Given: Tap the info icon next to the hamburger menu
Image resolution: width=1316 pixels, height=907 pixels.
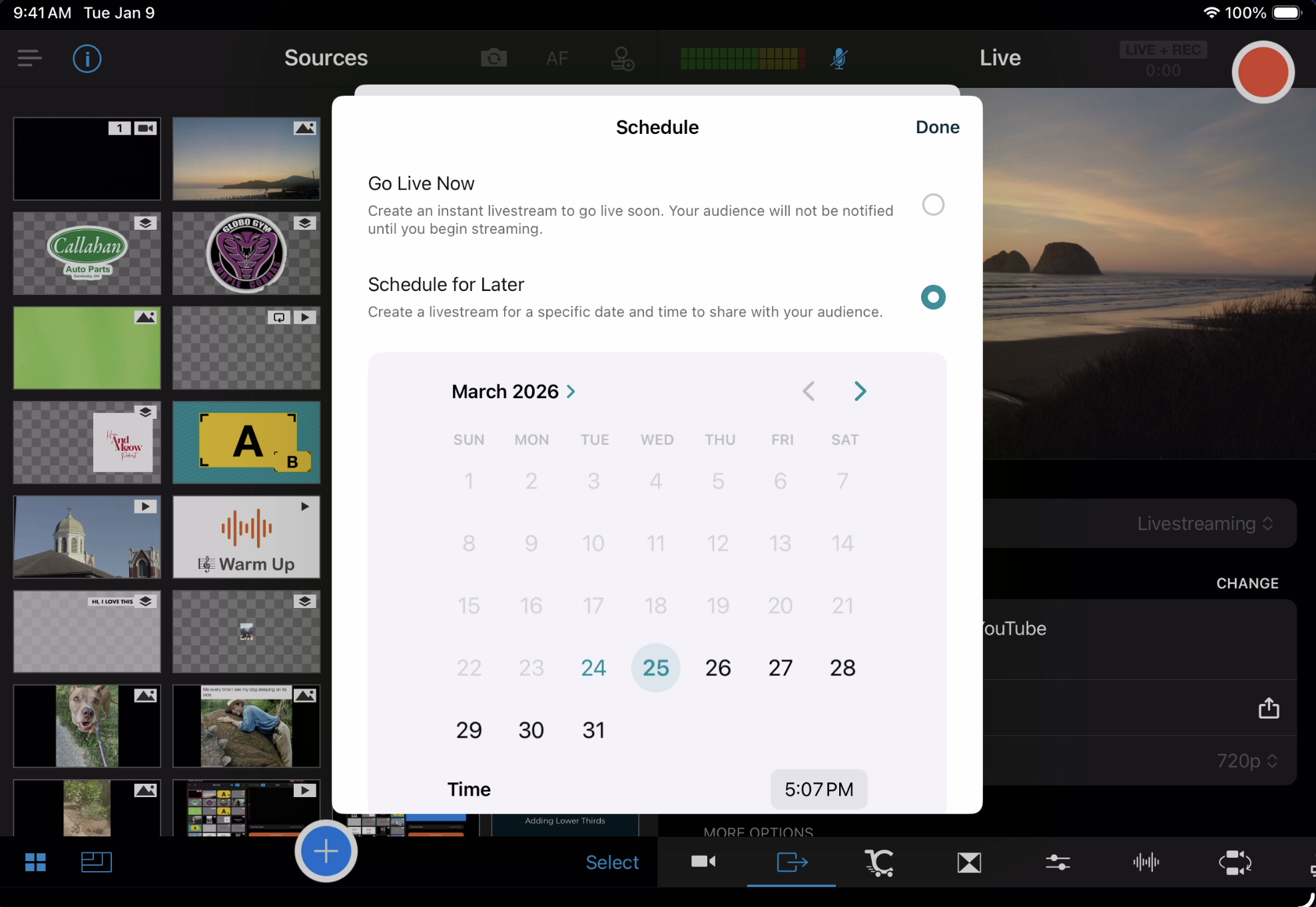Looking at the screenshot, I should click(x=87, y=59).
